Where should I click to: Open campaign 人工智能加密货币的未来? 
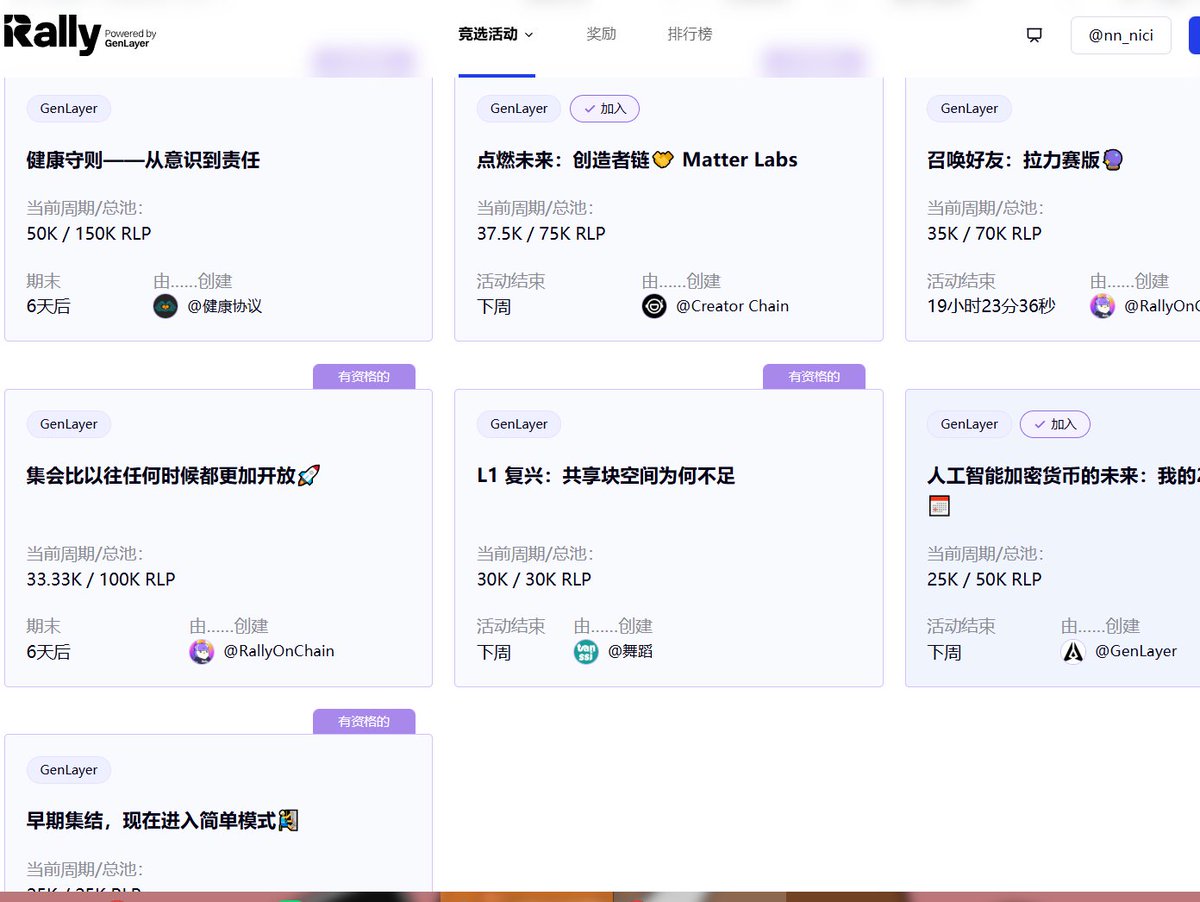click(x=1063, y=476)
